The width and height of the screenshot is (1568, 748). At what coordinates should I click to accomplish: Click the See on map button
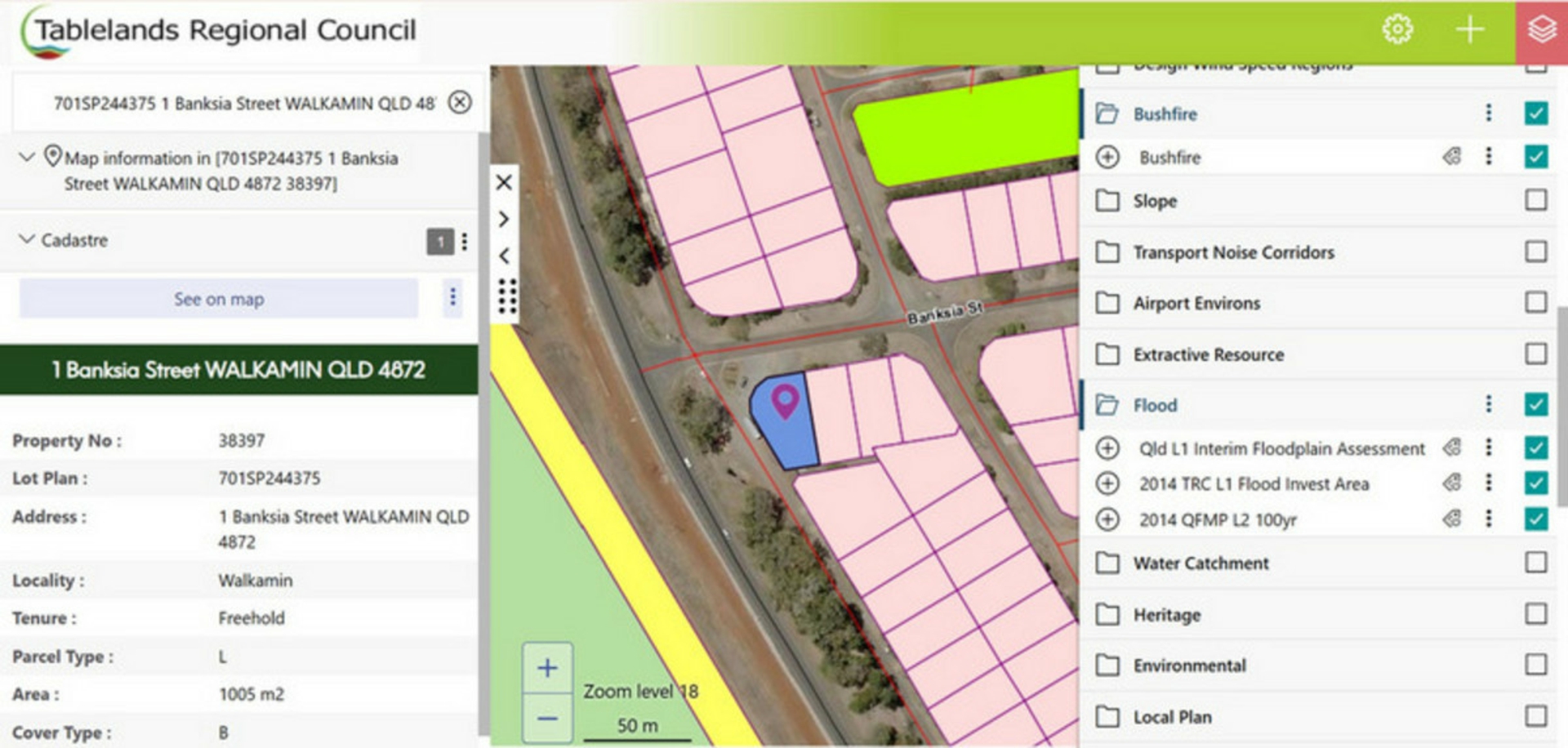coord(219,299)
